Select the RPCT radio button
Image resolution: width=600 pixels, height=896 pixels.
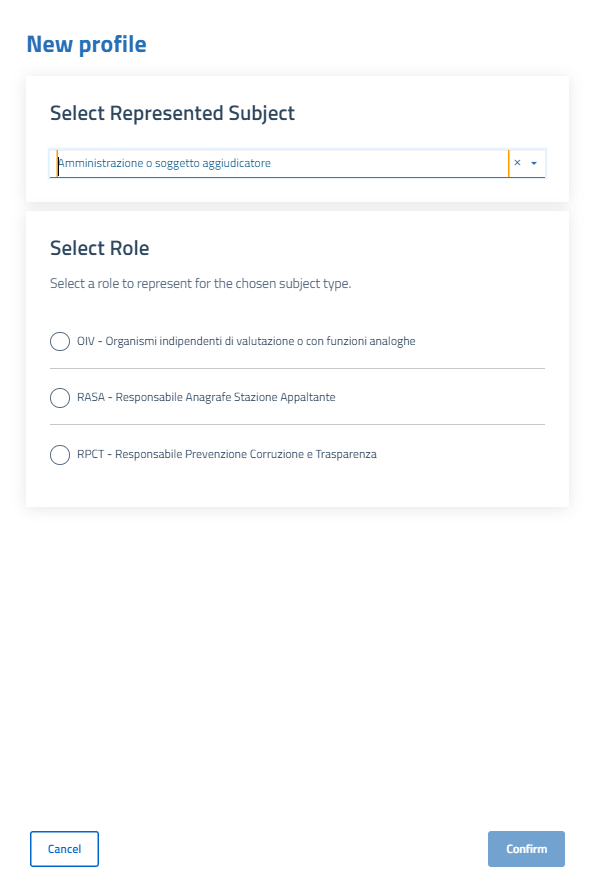point(60,455)
